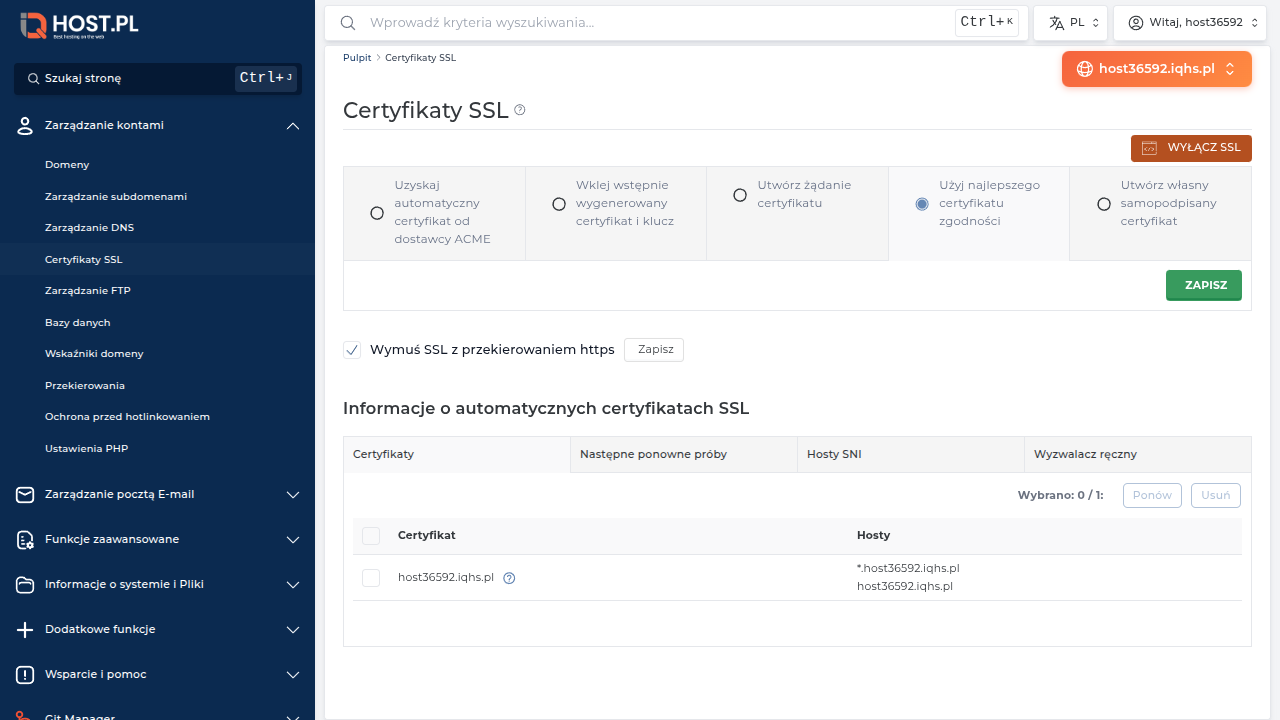The width and height of the screenshot is (1280, 720).
Task: Open the host36592.iqhs.pl domain dropdown
Action: 1157,69
